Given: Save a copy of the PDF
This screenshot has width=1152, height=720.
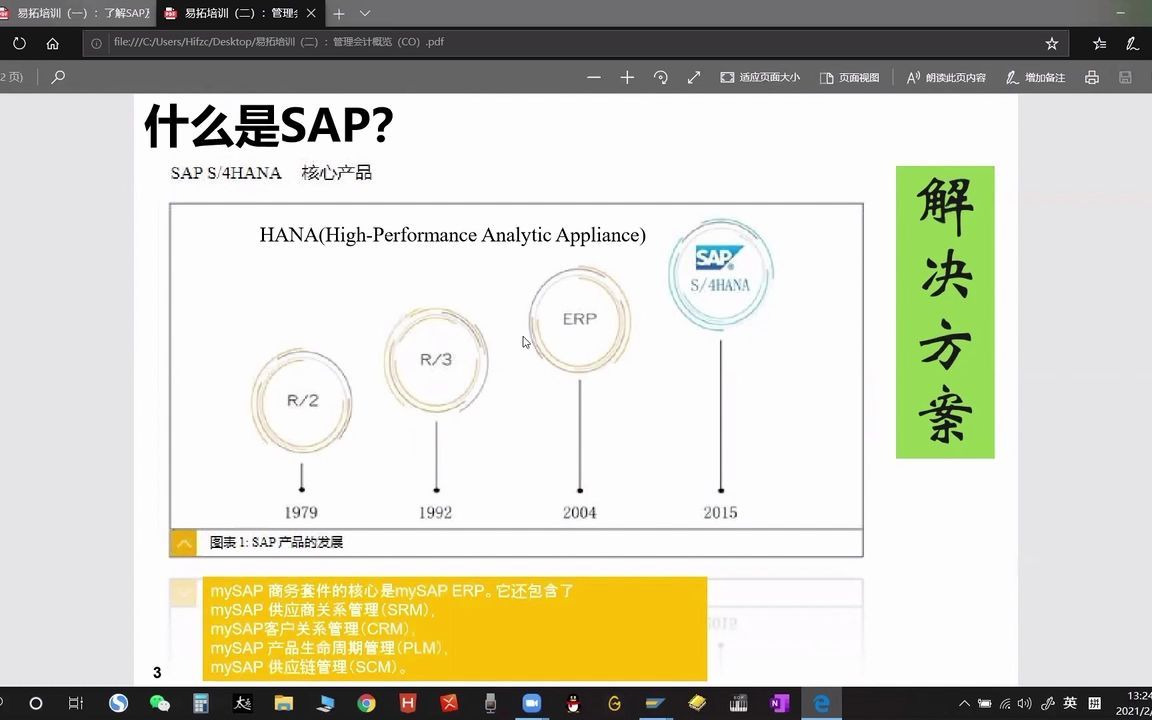Looking at the screenshot, I should tap(1125, 77).
